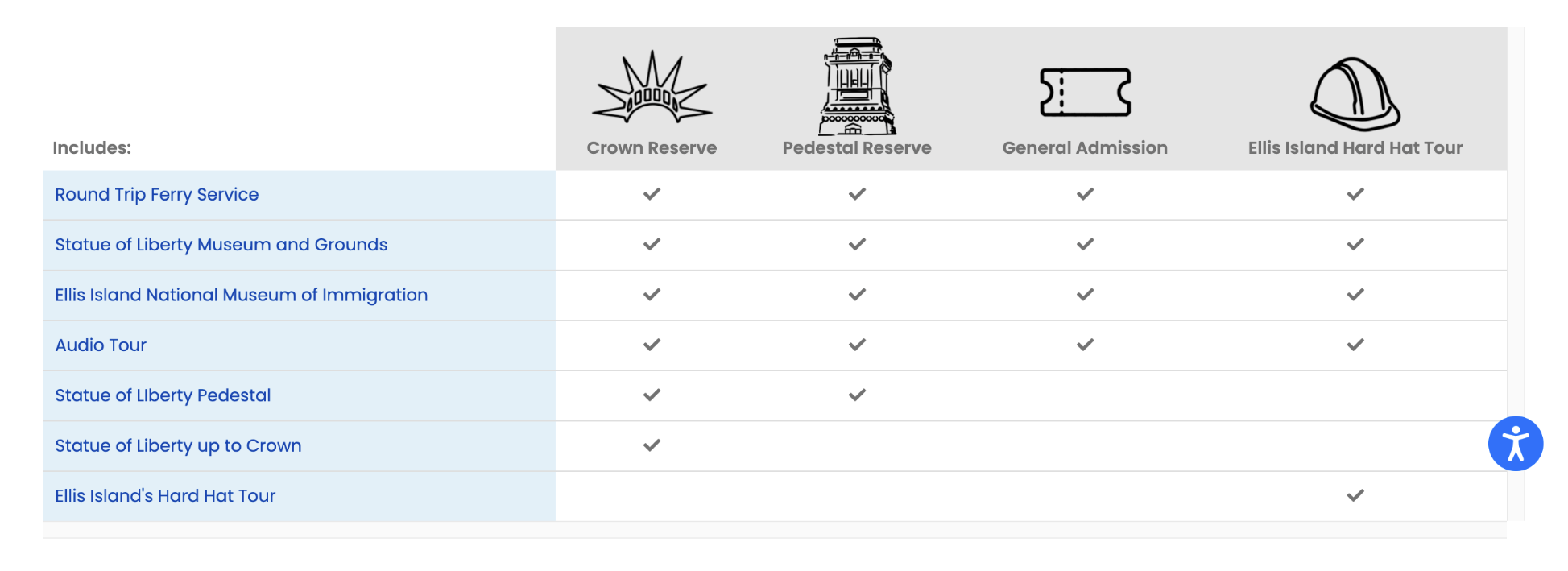Click Crown Reserve checkmark for up to Crown
1568x571 pixels.
point(652,445)
